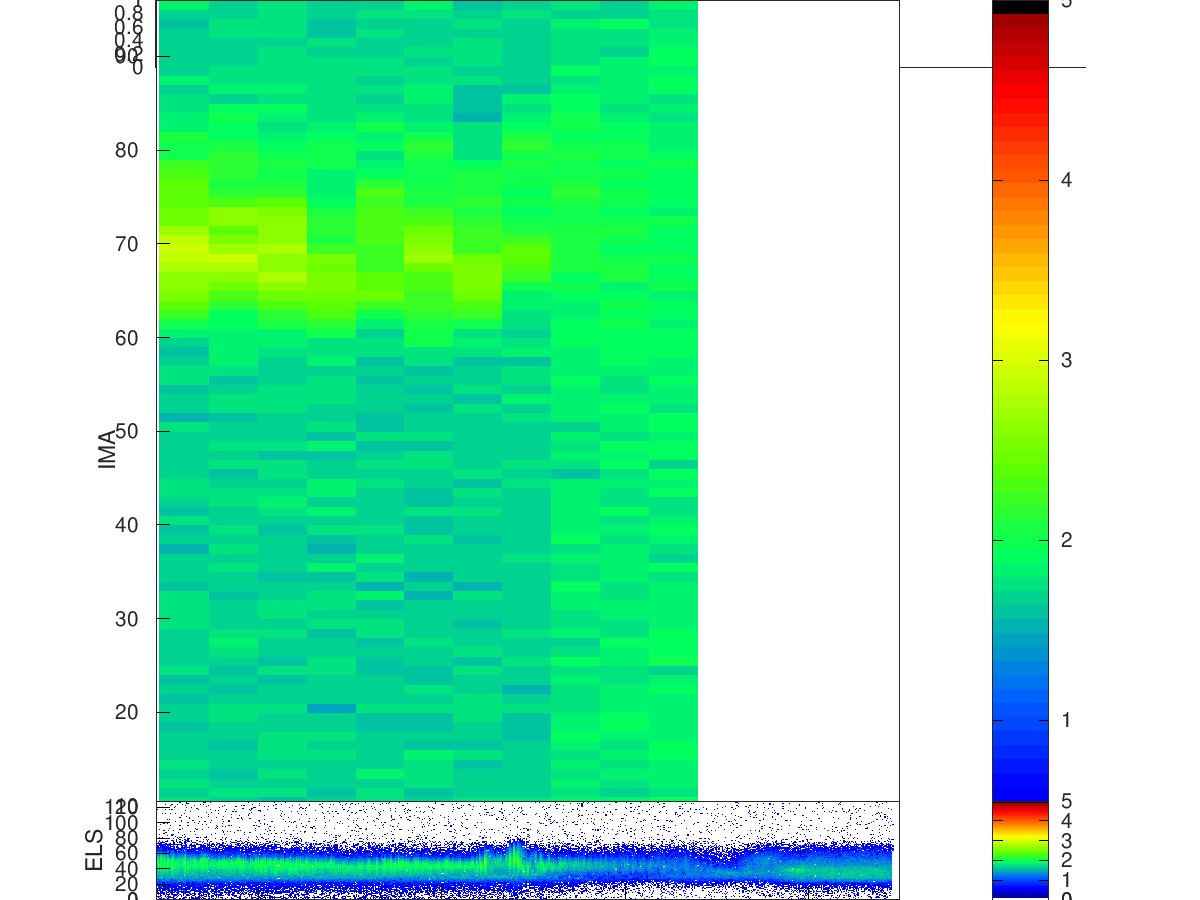Image resolution: width=1200 pixels, height=900 pixels.
Task: Pick the black cap atop tall colorbar
Action: click(x=1020, y=6)
